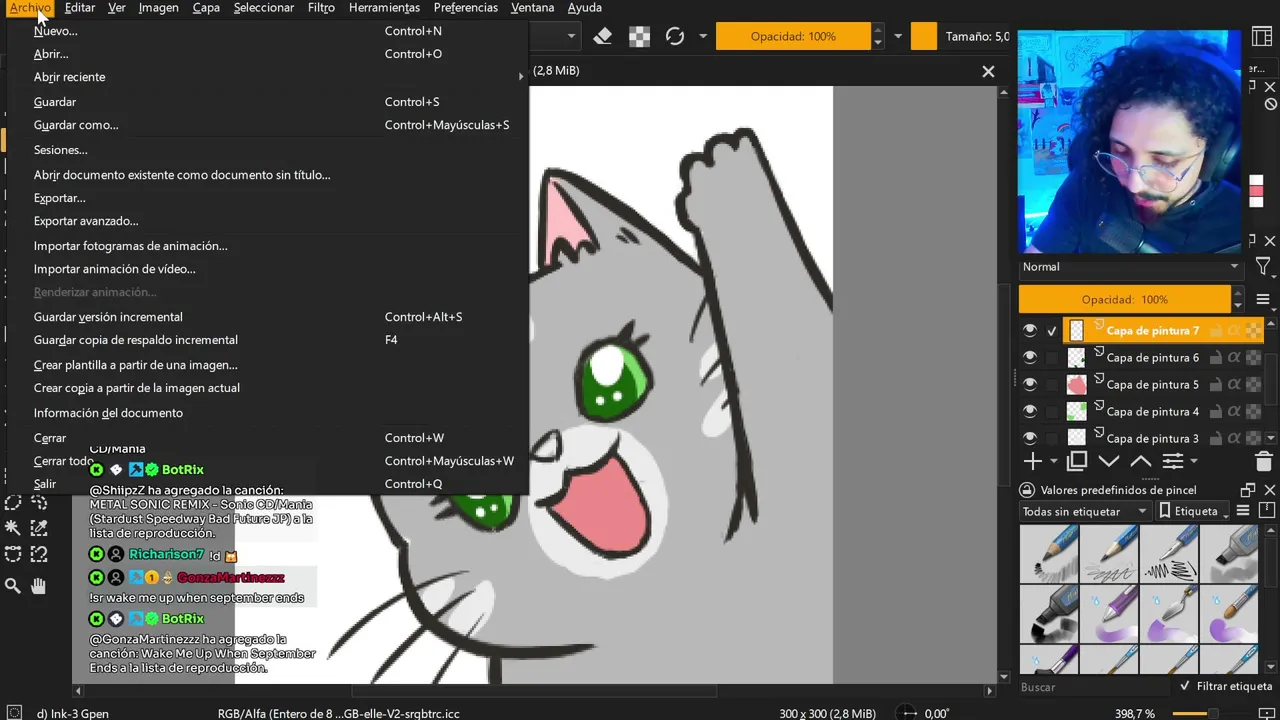Adjust the zoom slider in status bar
This screenshot has width=1280, height=720.
click(1212, 713)
